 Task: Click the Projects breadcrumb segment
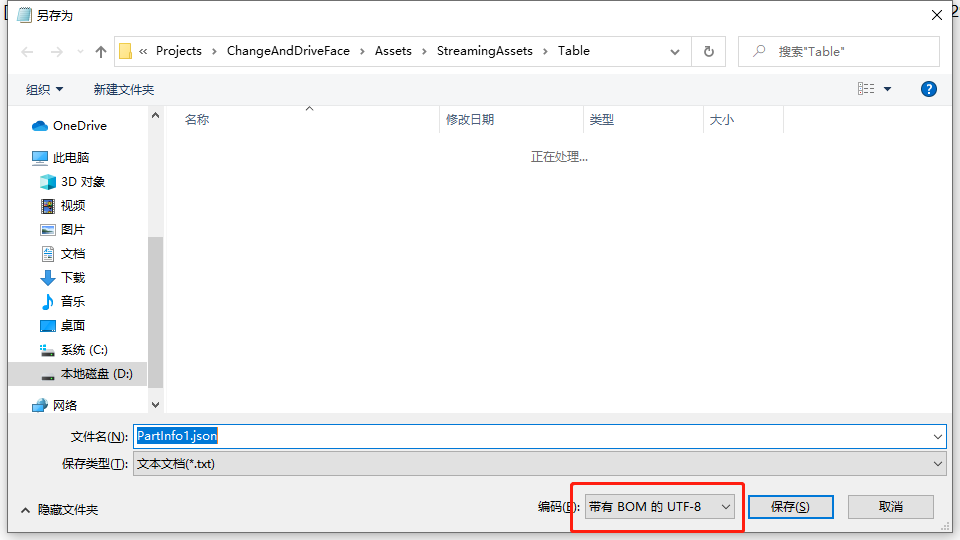pos(179,51)
